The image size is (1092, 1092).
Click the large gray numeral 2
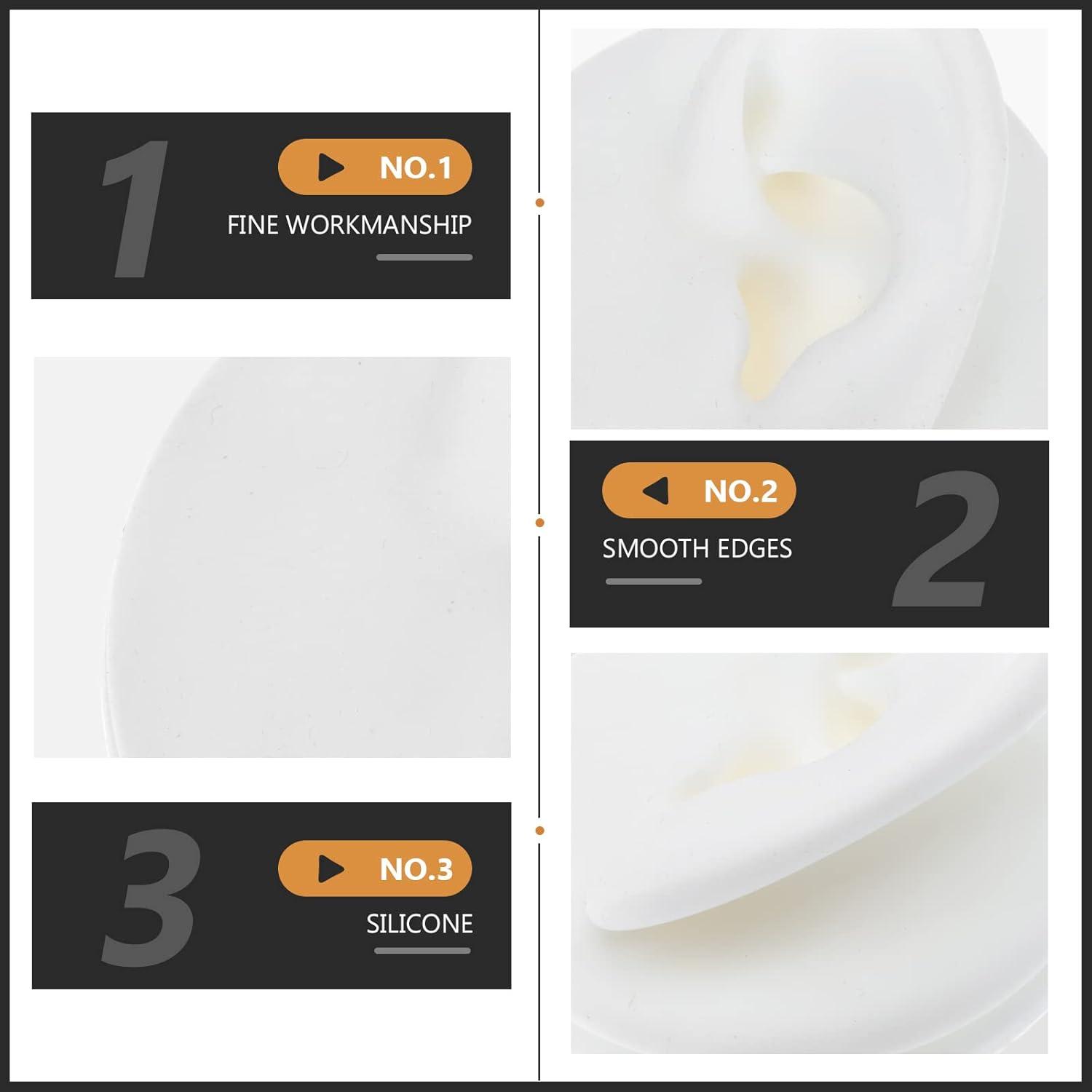tap(946, 538)
